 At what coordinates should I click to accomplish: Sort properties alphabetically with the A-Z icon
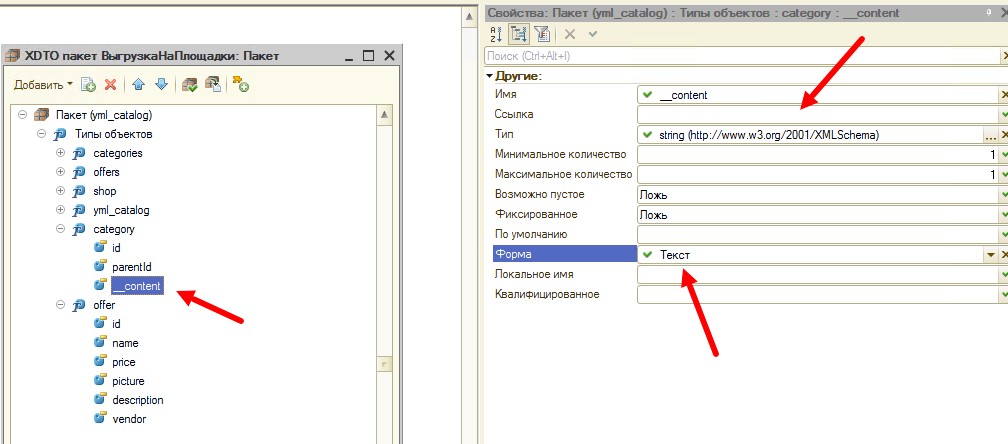[496, 34]
